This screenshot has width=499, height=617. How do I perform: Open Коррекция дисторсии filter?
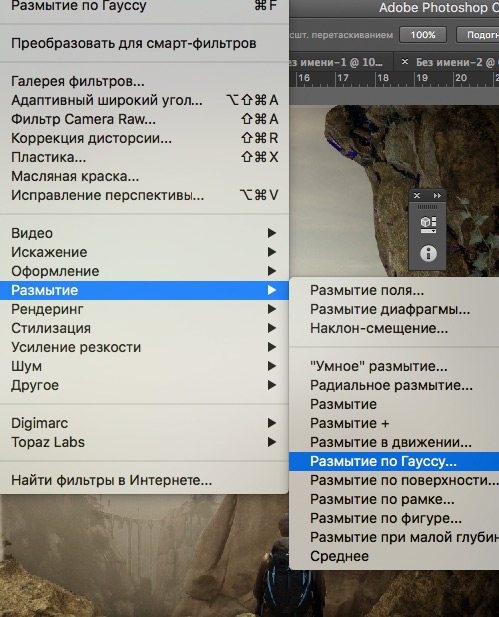tap(144, 138)
